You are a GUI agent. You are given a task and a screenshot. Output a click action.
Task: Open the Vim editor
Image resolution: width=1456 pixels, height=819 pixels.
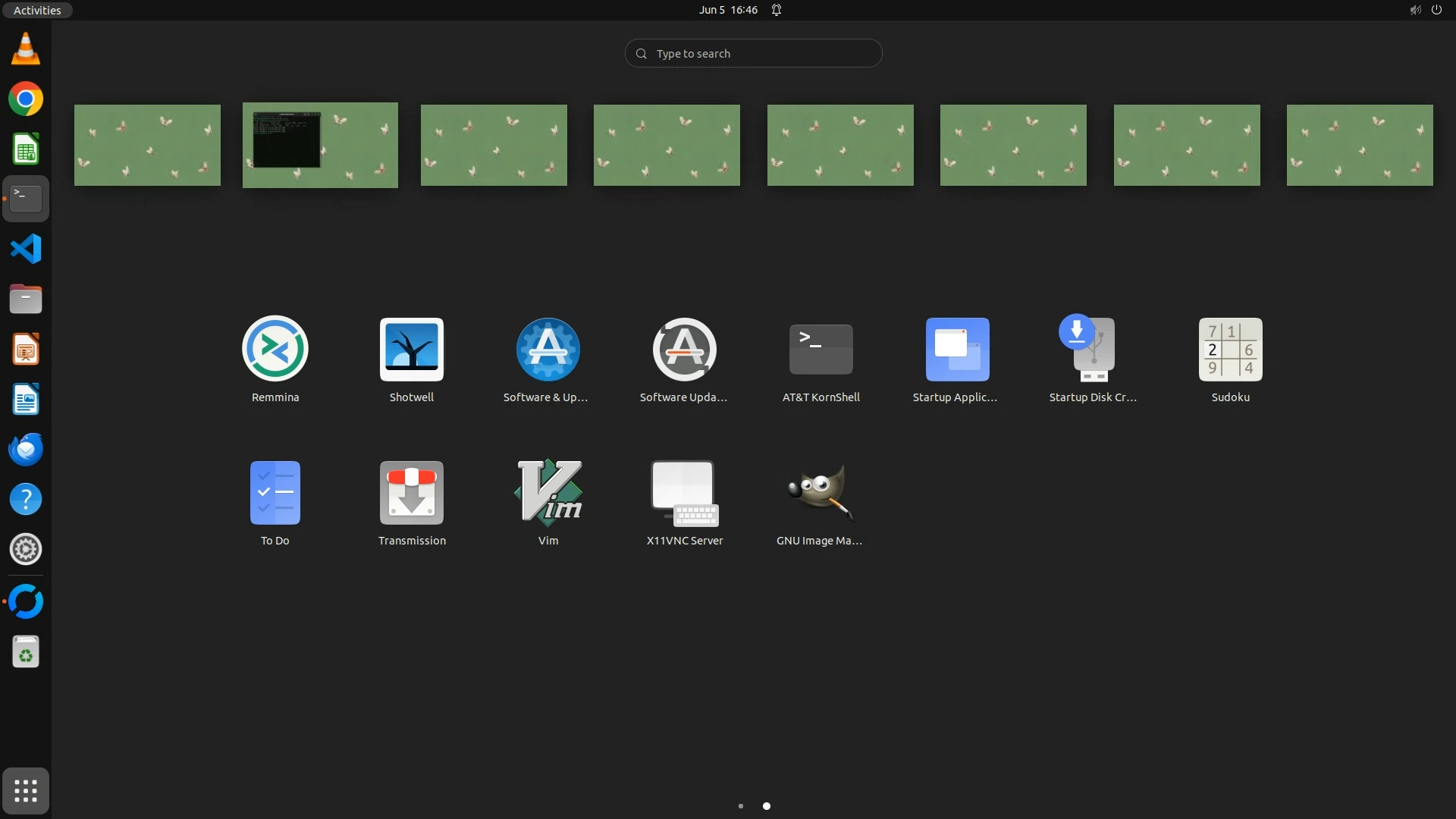click(548, 493)
